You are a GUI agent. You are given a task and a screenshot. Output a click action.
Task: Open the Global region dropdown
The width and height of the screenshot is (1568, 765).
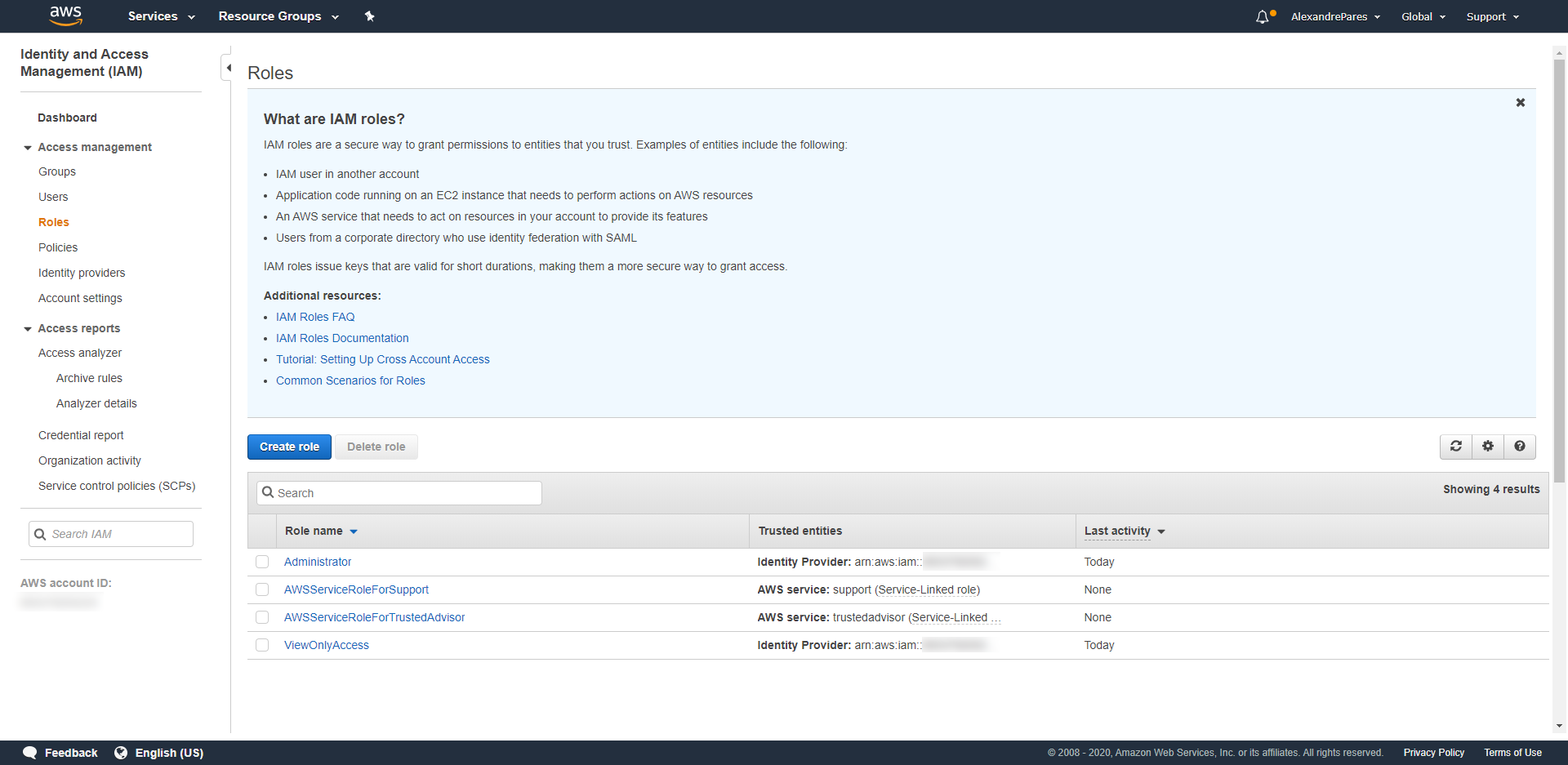[x=1423, y=16]
